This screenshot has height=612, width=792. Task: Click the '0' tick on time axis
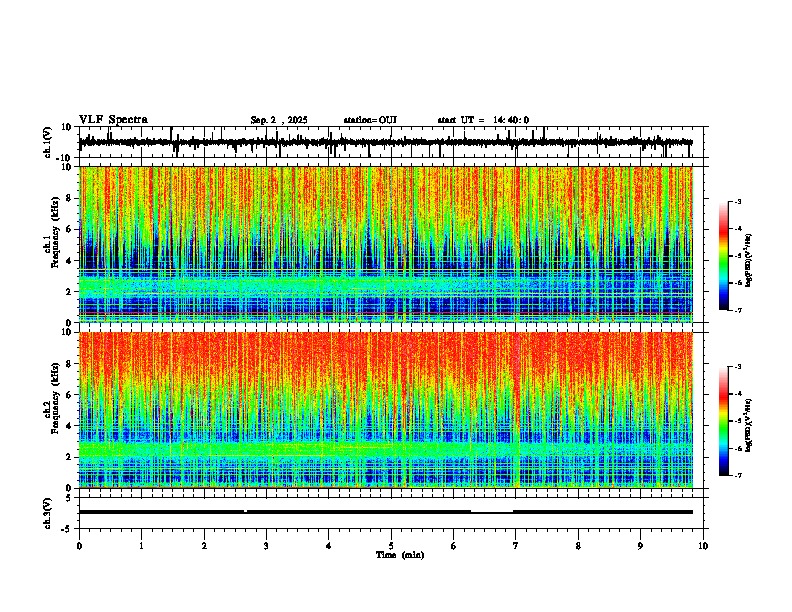[79, 546]
